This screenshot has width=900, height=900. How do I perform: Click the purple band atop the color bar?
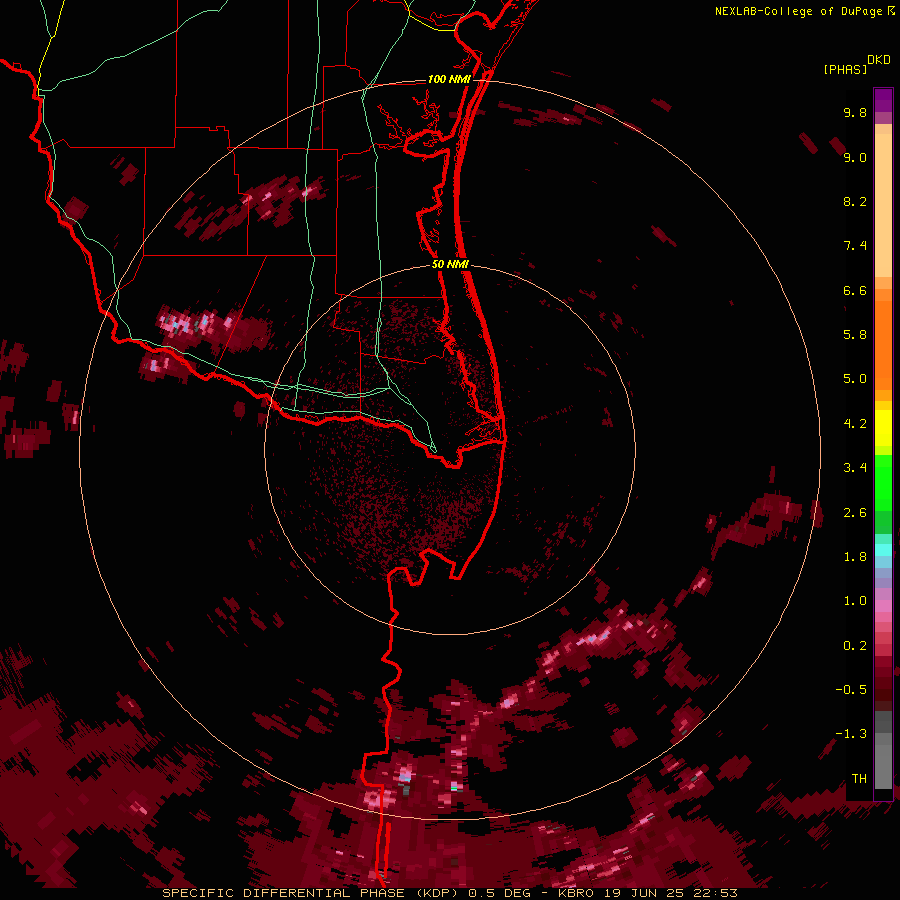(883, 100)
